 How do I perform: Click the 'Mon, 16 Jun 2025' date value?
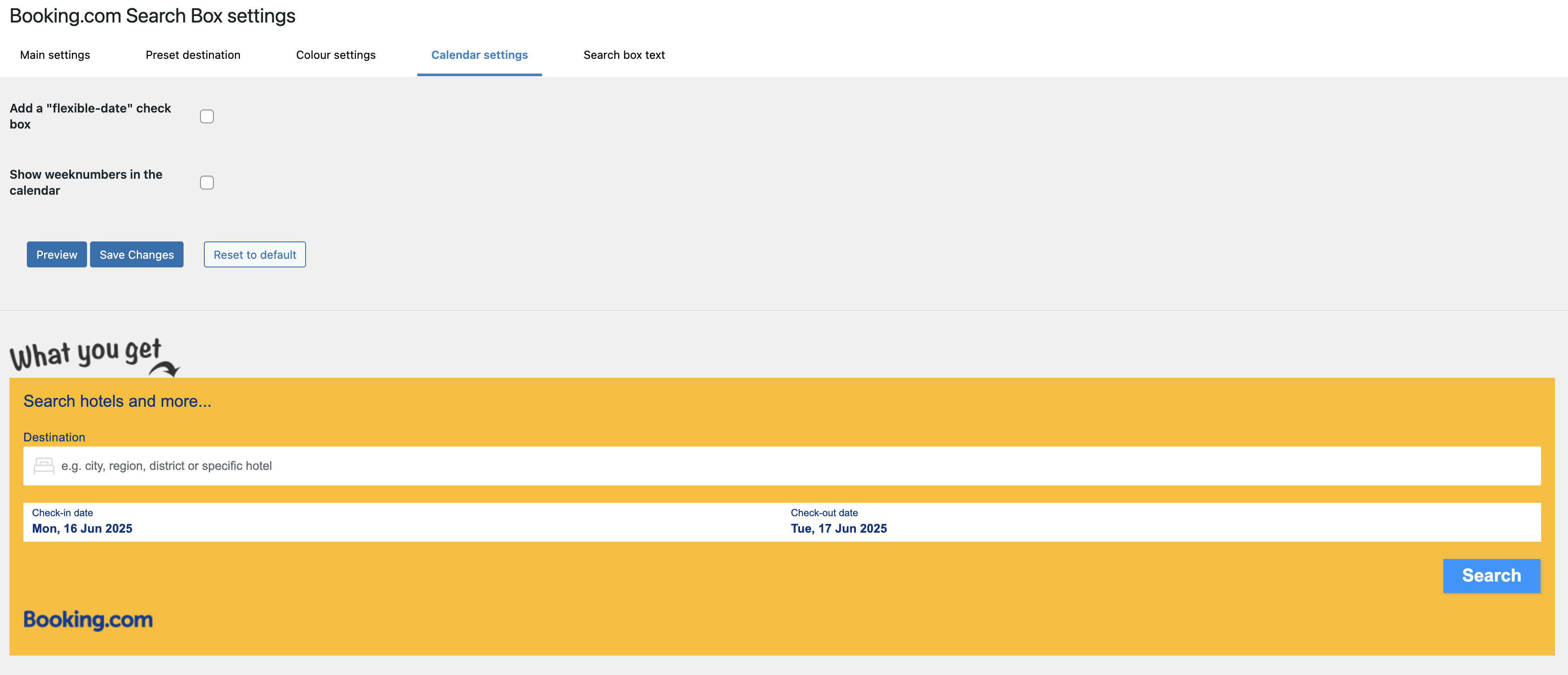tap(82, 528)
